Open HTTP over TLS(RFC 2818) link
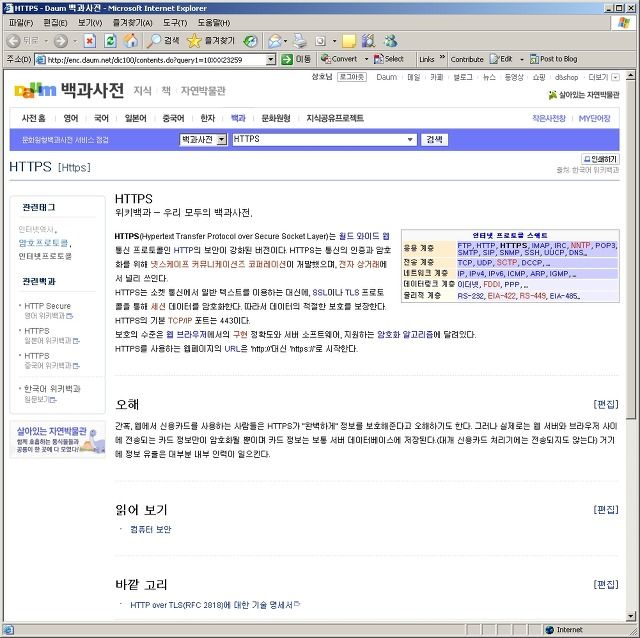640x638 pixels. coord(211,605)
